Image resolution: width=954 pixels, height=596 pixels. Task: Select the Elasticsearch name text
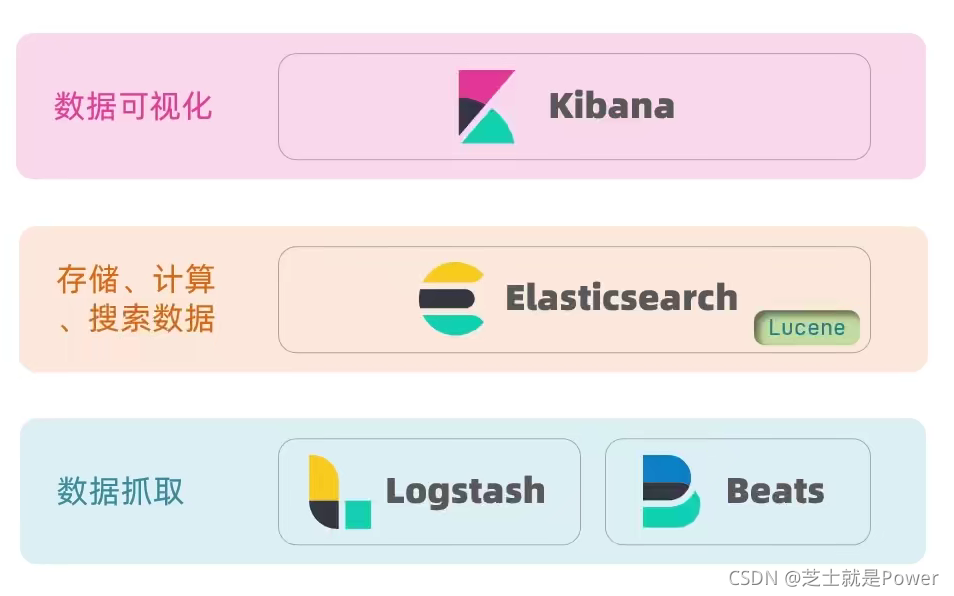[621, 297]
